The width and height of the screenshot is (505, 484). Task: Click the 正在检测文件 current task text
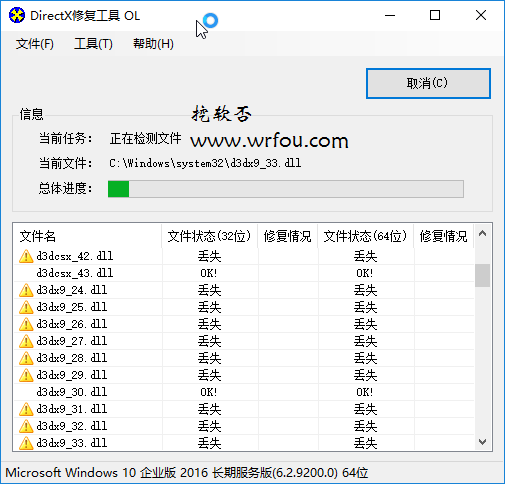pyautogui.click(x=145, y=138)
